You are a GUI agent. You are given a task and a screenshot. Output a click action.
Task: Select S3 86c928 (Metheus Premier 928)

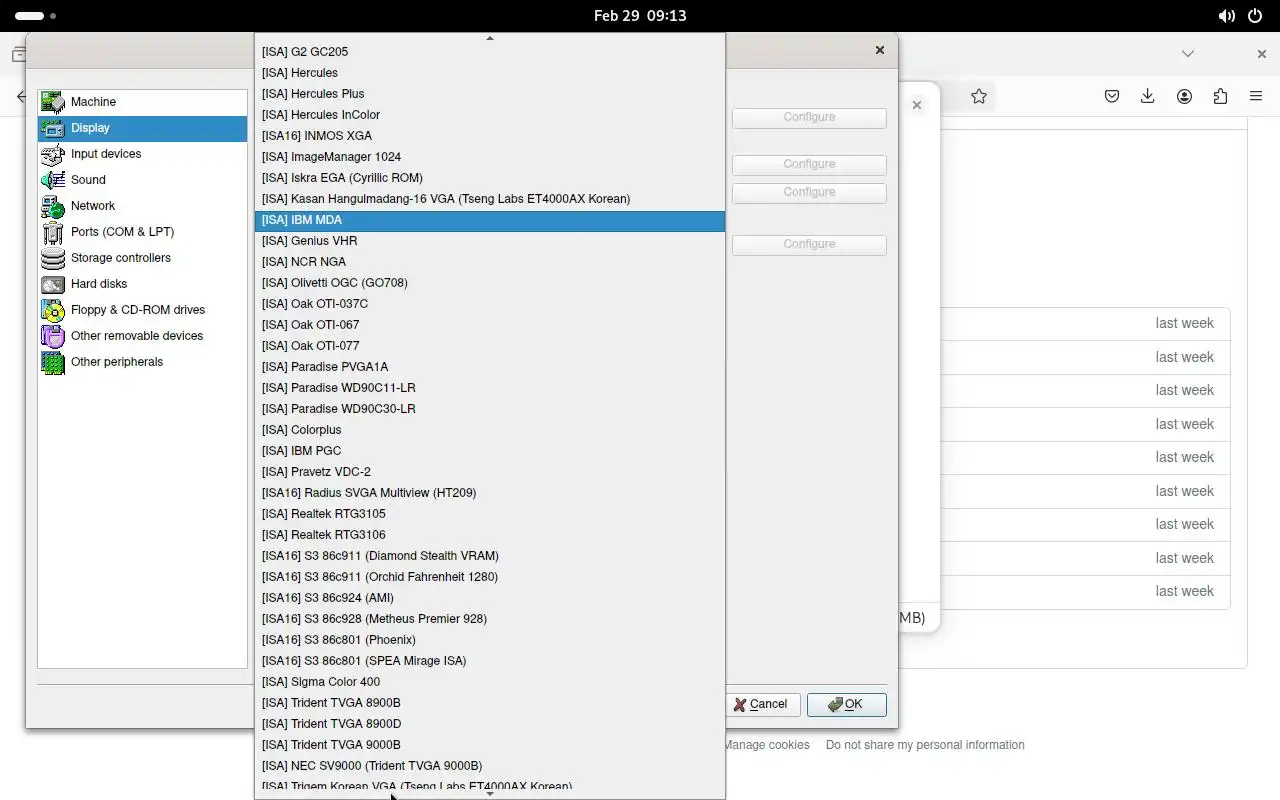pos(490,619)
